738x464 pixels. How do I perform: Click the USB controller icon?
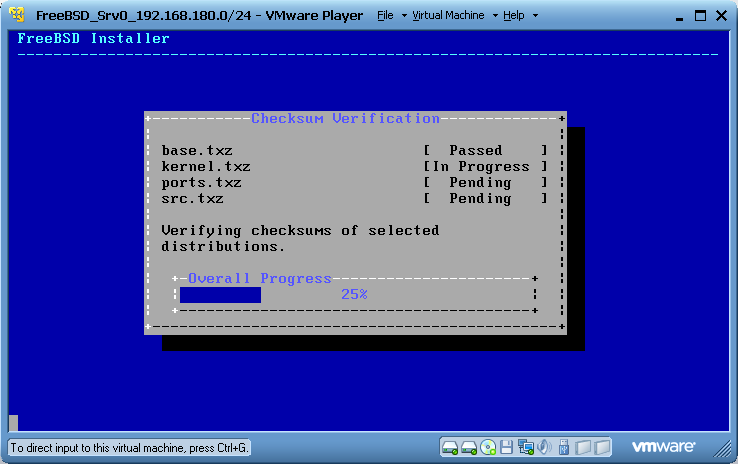564,447
